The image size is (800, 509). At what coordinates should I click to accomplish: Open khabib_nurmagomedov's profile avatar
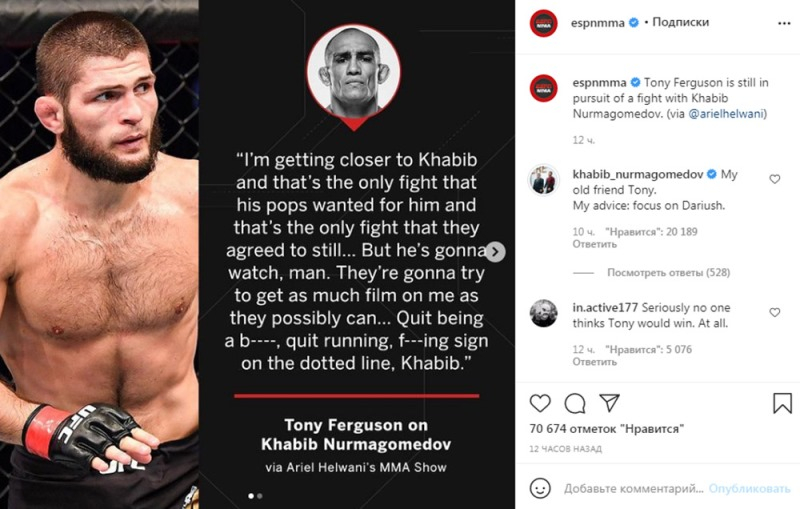[x=543, y=181]
